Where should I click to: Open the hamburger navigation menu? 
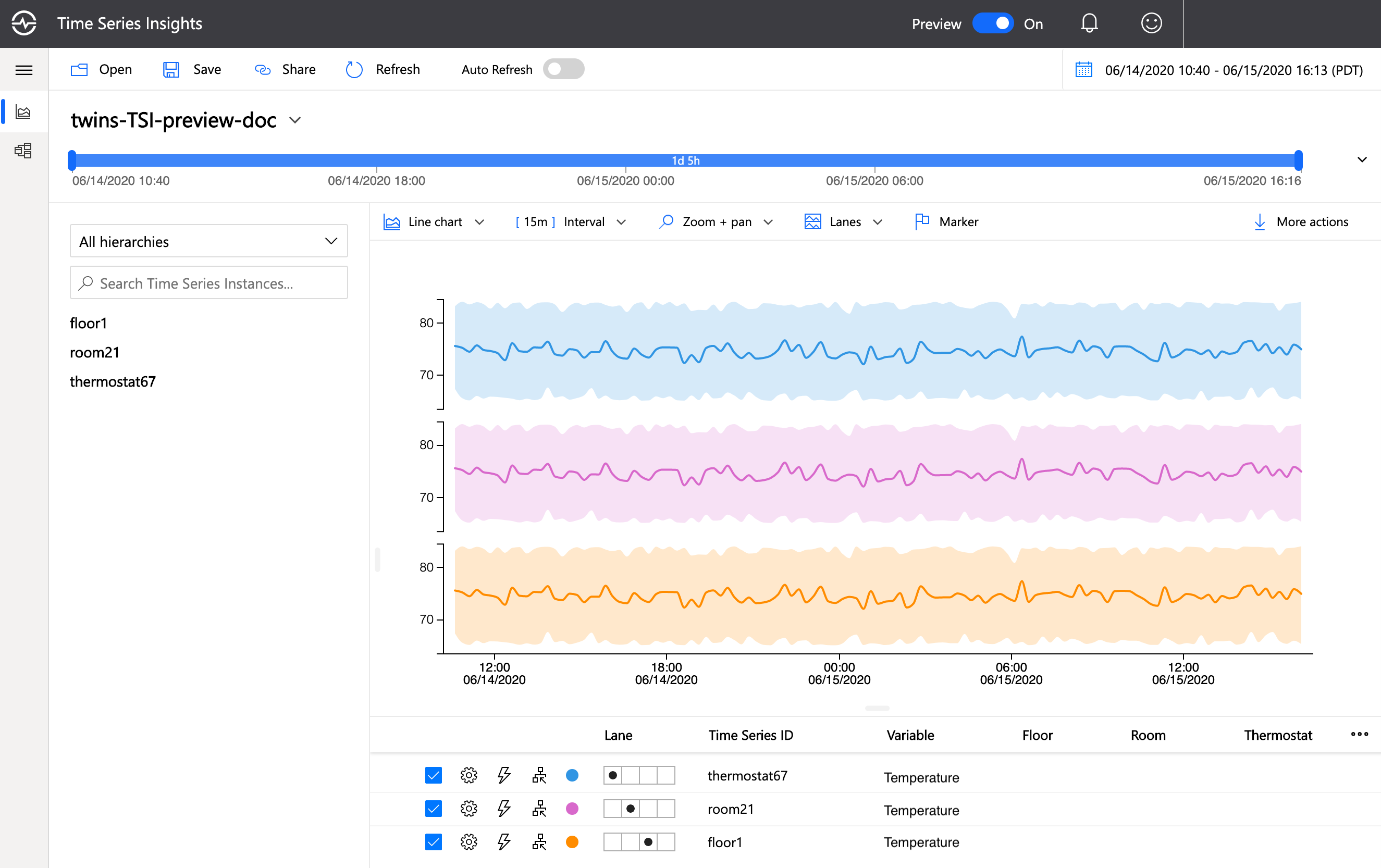tap(23, 70)
